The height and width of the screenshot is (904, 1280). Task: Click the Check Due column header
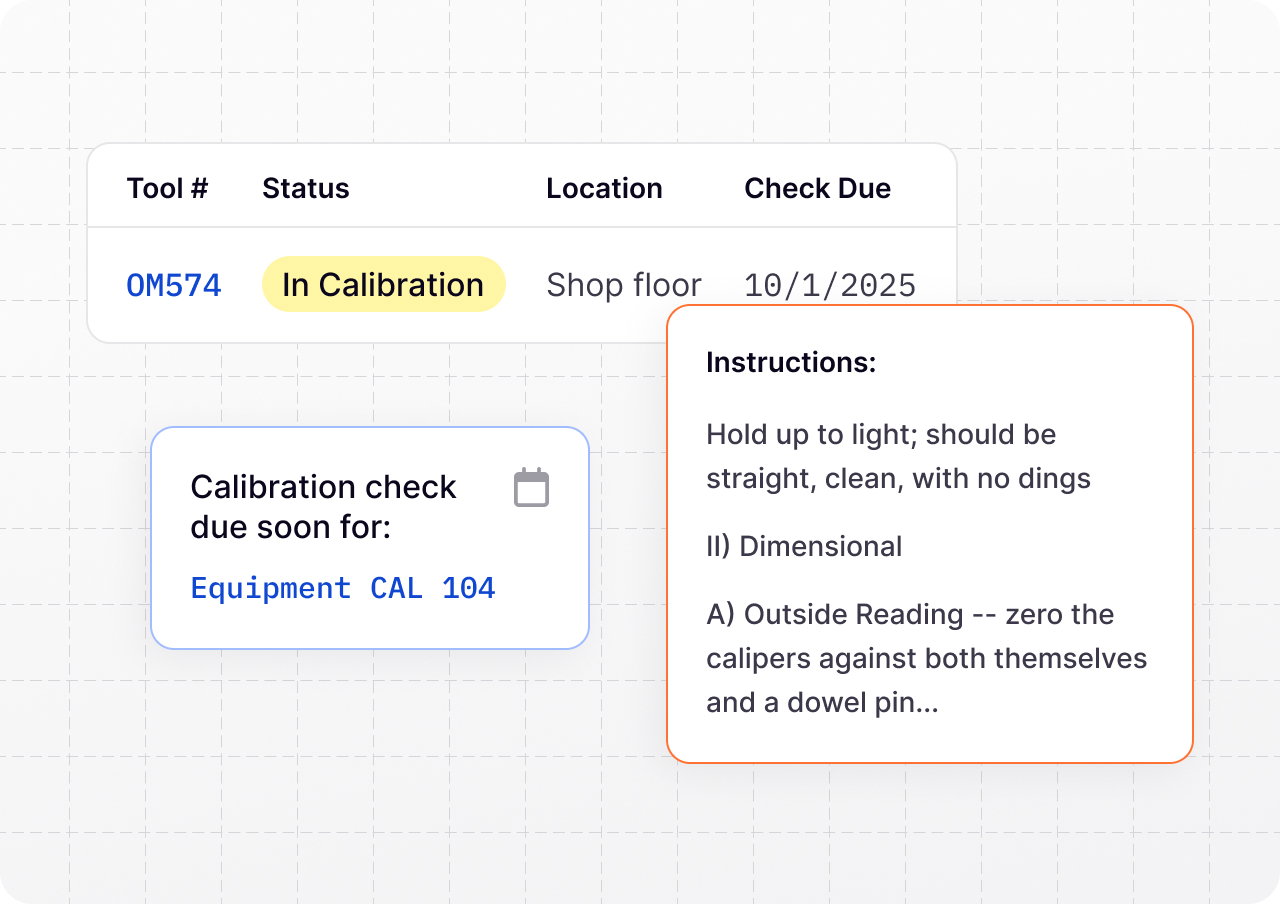tap(817, 188)
